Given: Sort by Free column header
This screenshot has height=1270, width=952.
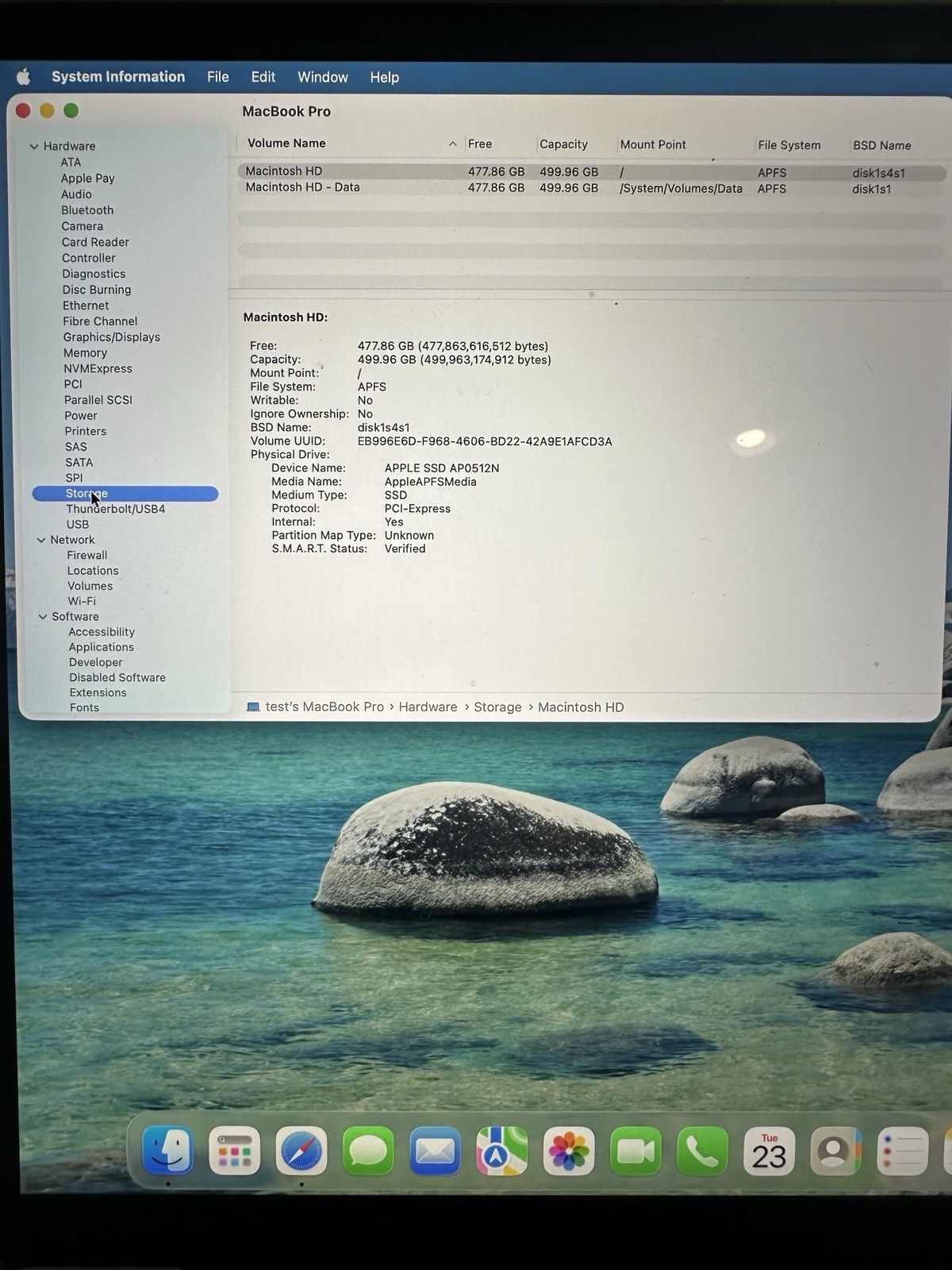Looking at the screenshot, I should [480, 144].
